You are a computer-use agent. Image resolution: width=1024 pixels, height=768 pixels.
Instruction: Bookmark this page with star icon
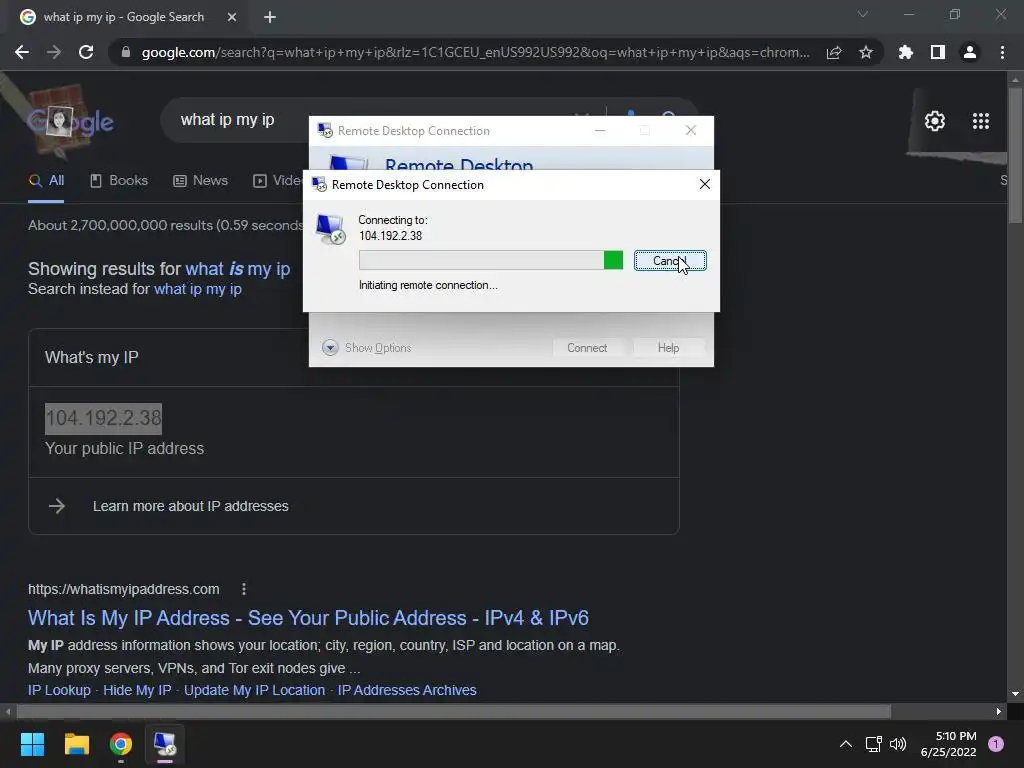[x=865, y=52]
